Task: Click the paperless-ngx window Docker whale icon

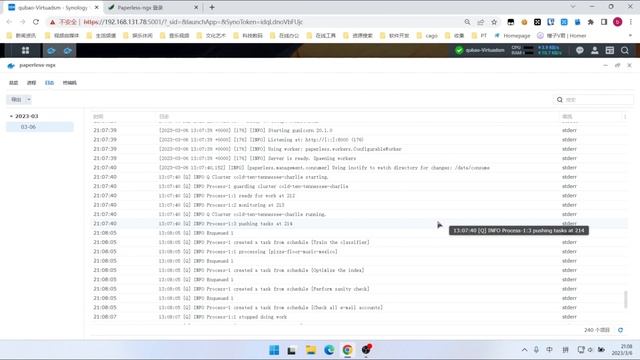Action: click(11, 65)
